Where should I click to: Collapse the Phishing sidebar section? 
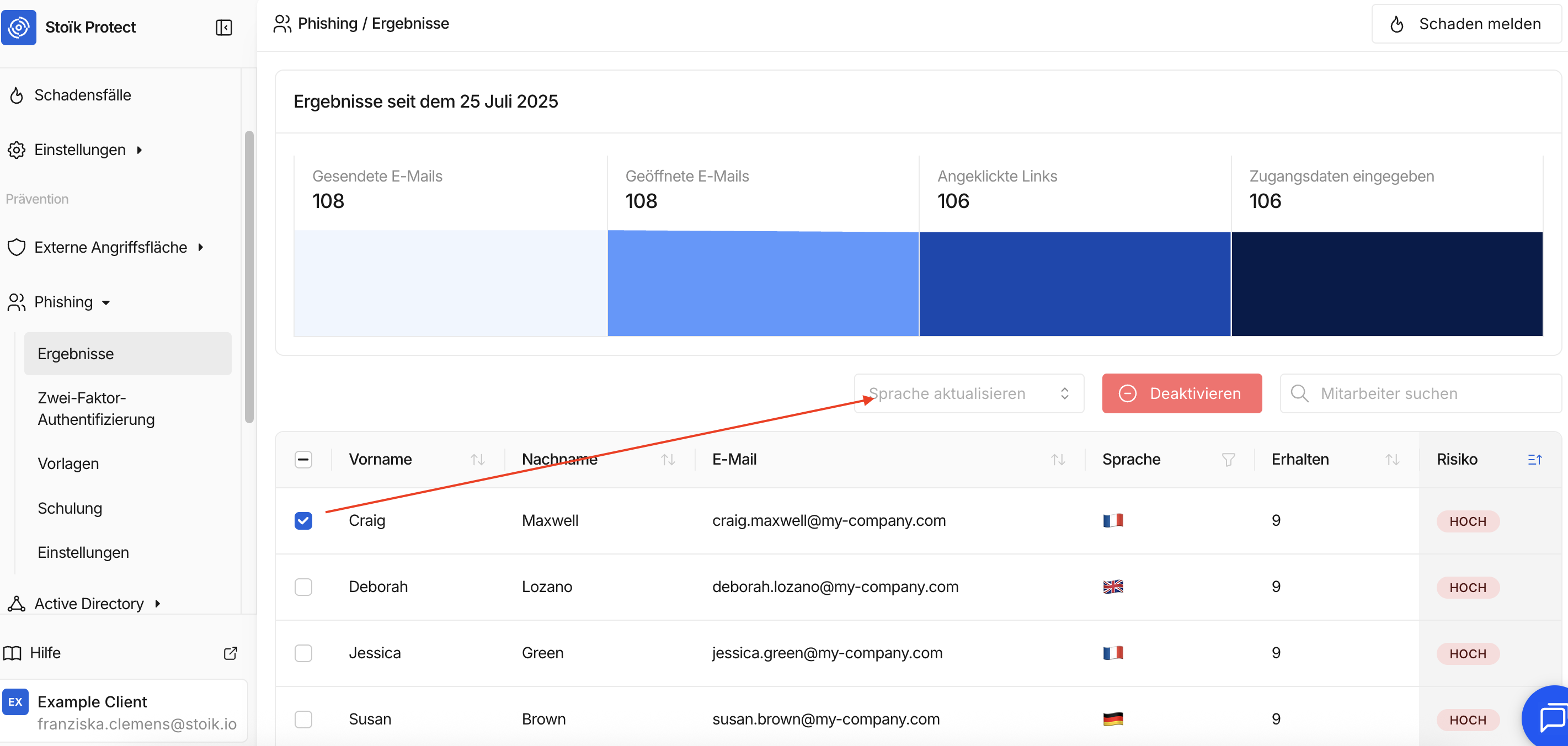(63, 302)
